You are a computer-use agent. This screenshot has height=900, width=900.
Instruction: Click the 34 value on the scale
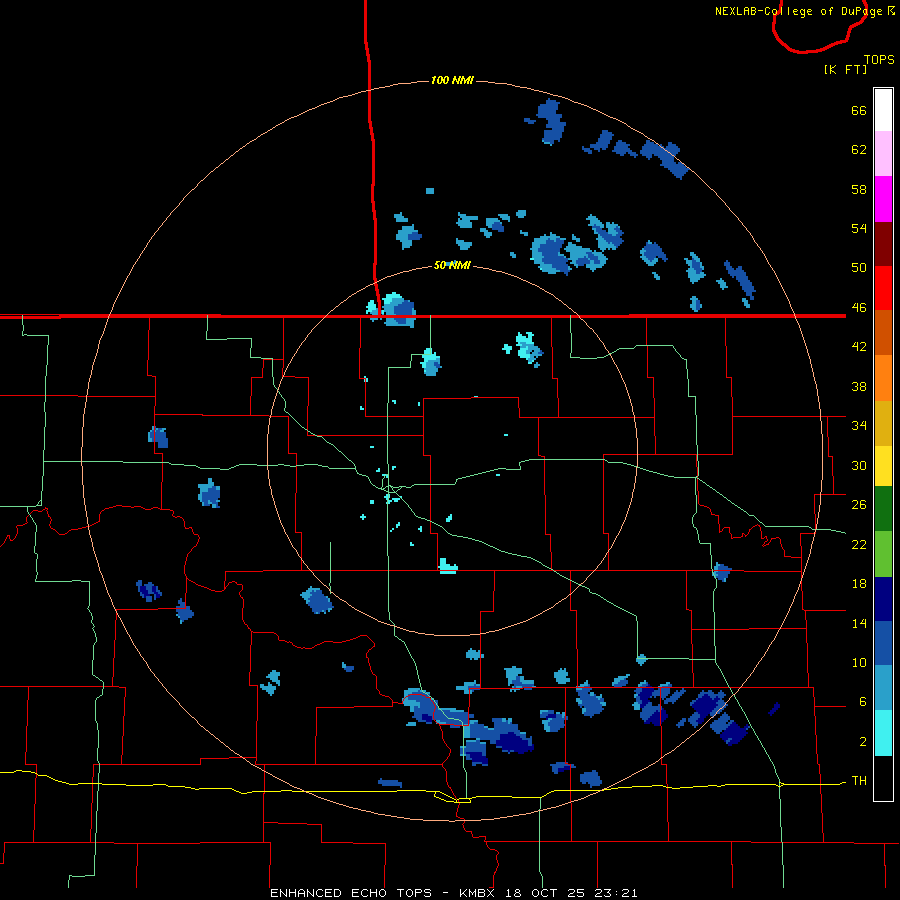[x=859, y=426]
